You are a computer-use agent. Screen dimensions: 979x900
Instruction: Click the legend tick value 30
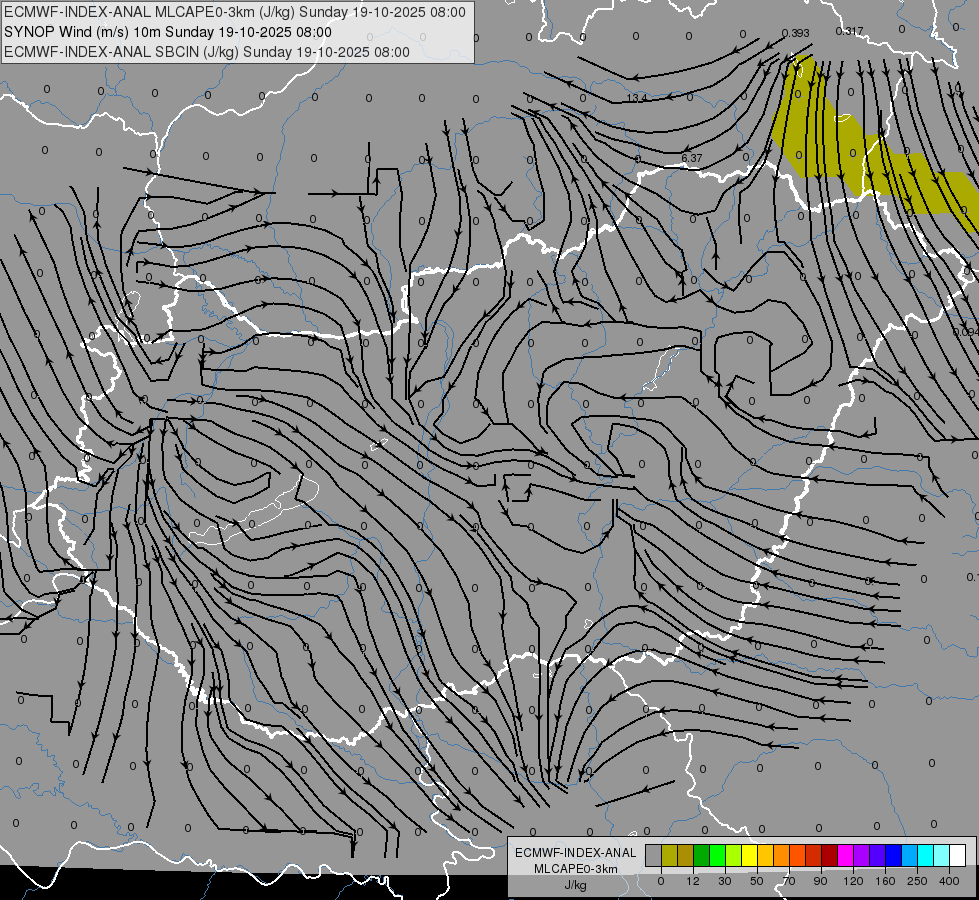coord(725,881)
